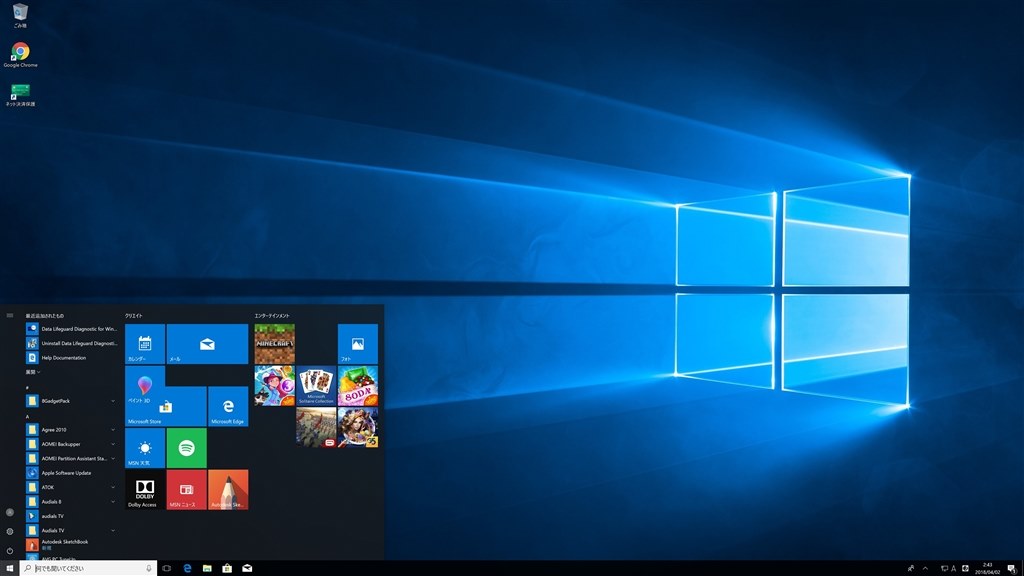Click the Windows Start button
Image resolution: width=1024 pixels, height=576 pixels.
pos(10,568)
